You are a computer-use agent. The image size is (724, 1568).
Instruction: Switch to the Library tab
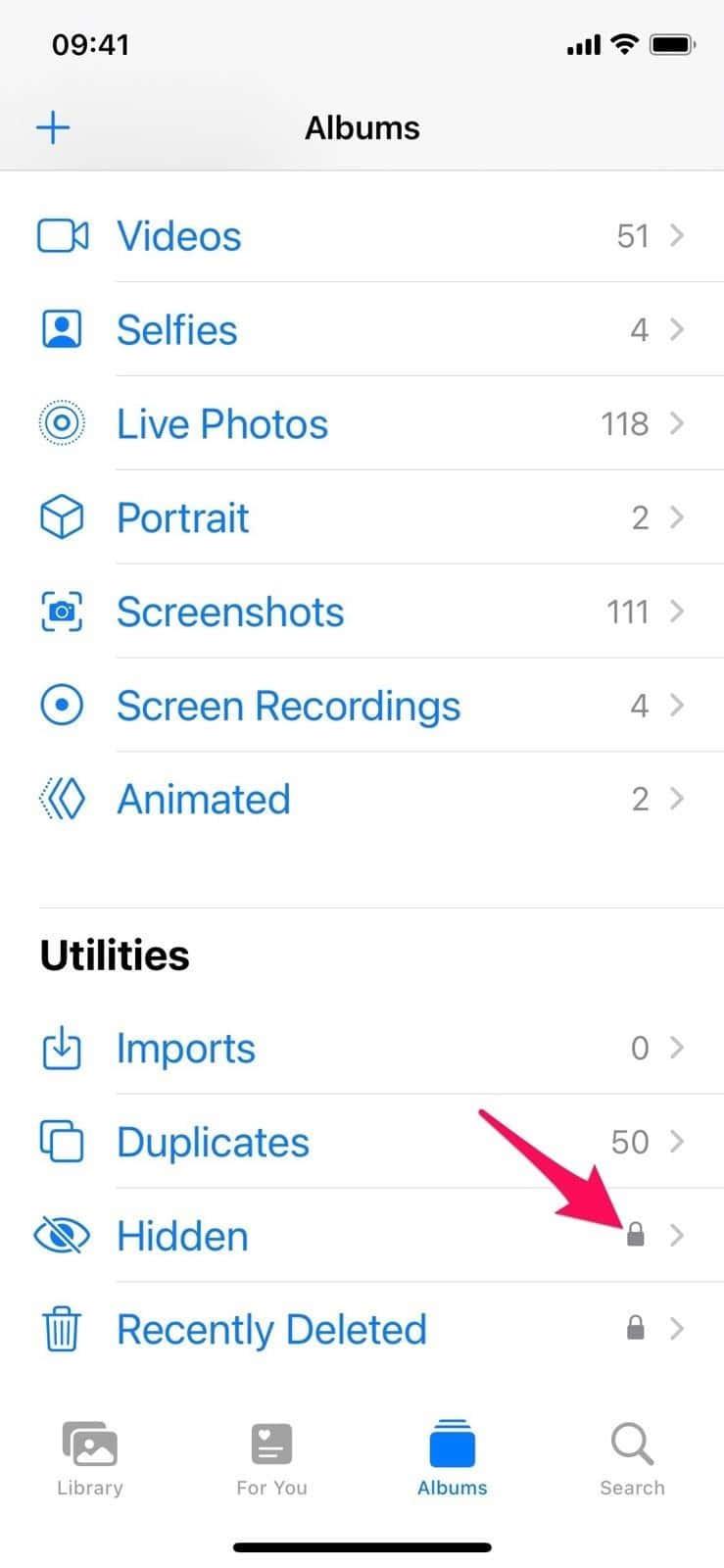89,1459
